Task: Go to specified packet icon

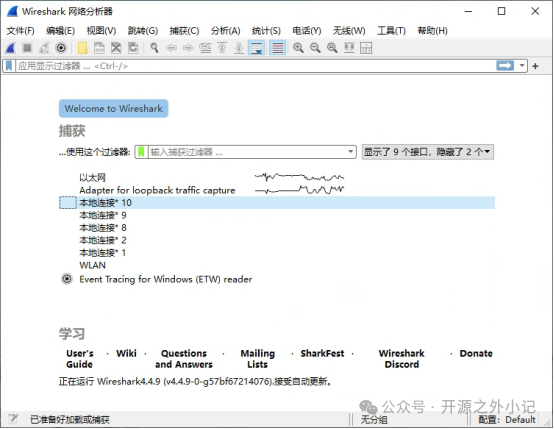Action: (x=205, y=48)
